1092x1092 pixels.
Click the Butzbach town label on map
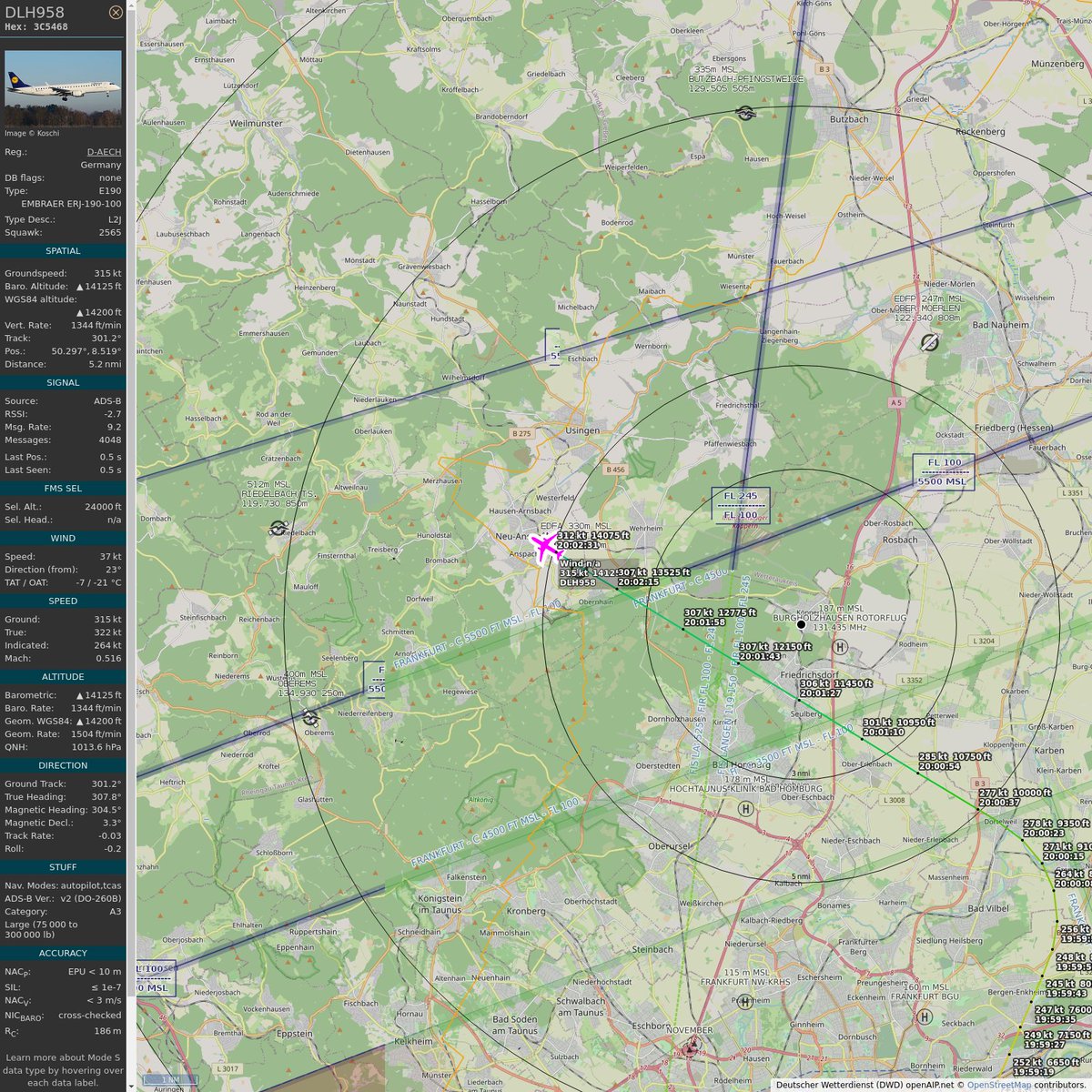coord(849,119)
